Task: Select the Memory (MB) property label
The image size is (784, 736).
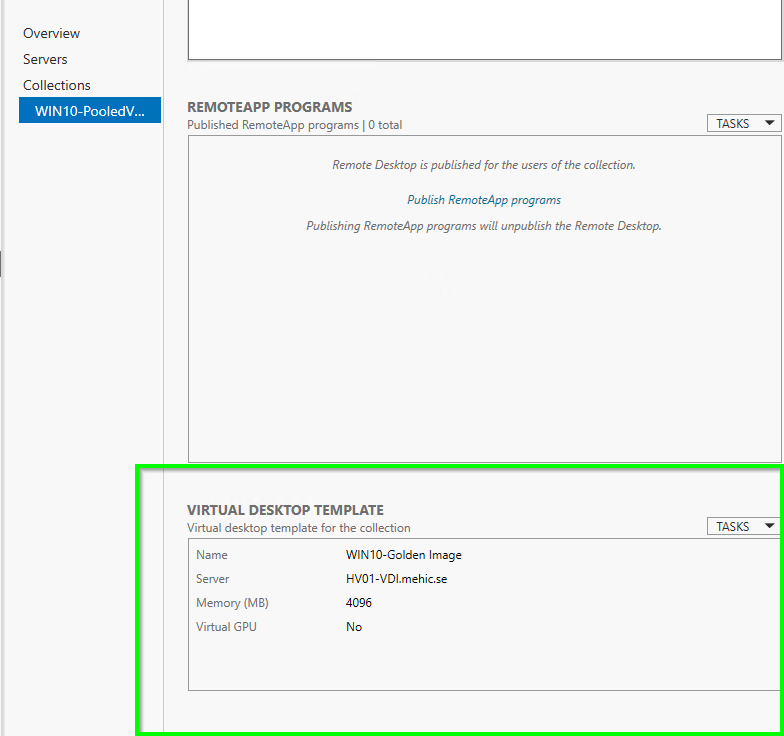Action: click(x=232, y=603)
